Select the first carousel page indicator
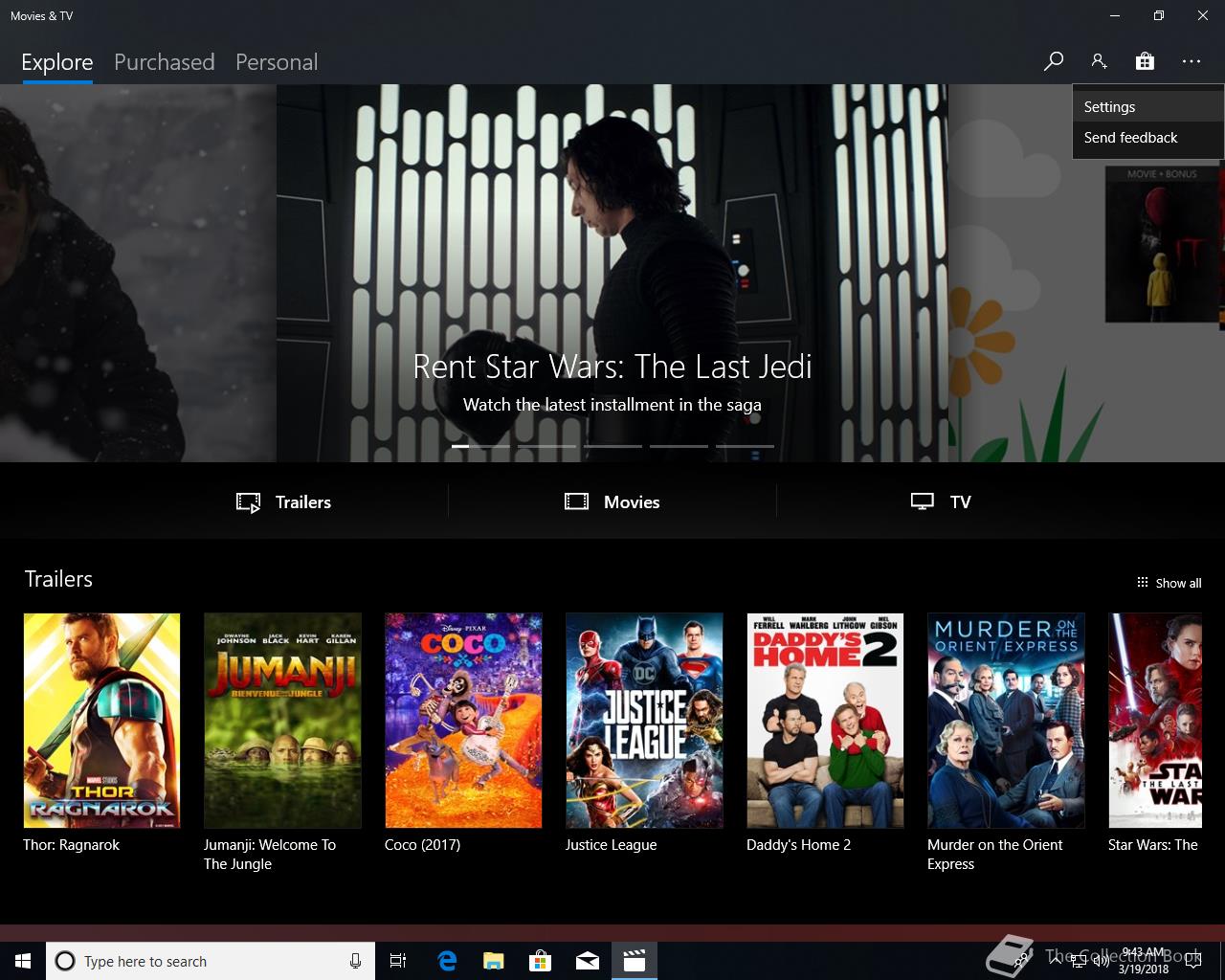 tap(480, 446)
